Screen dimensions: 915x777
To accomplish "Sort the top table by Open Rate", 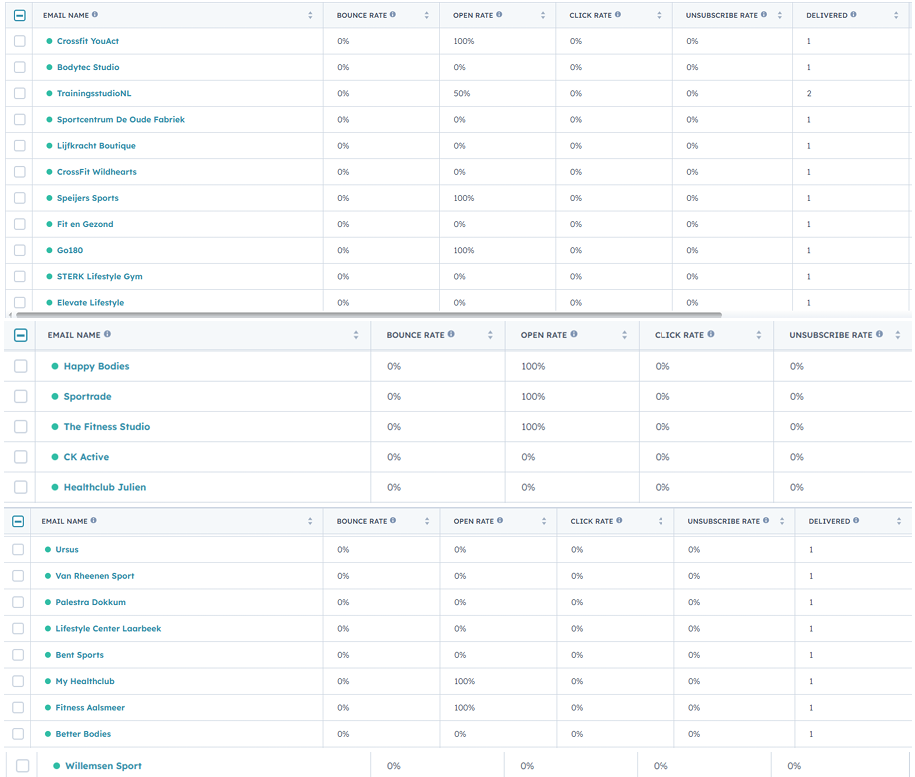I will point(543,16).
